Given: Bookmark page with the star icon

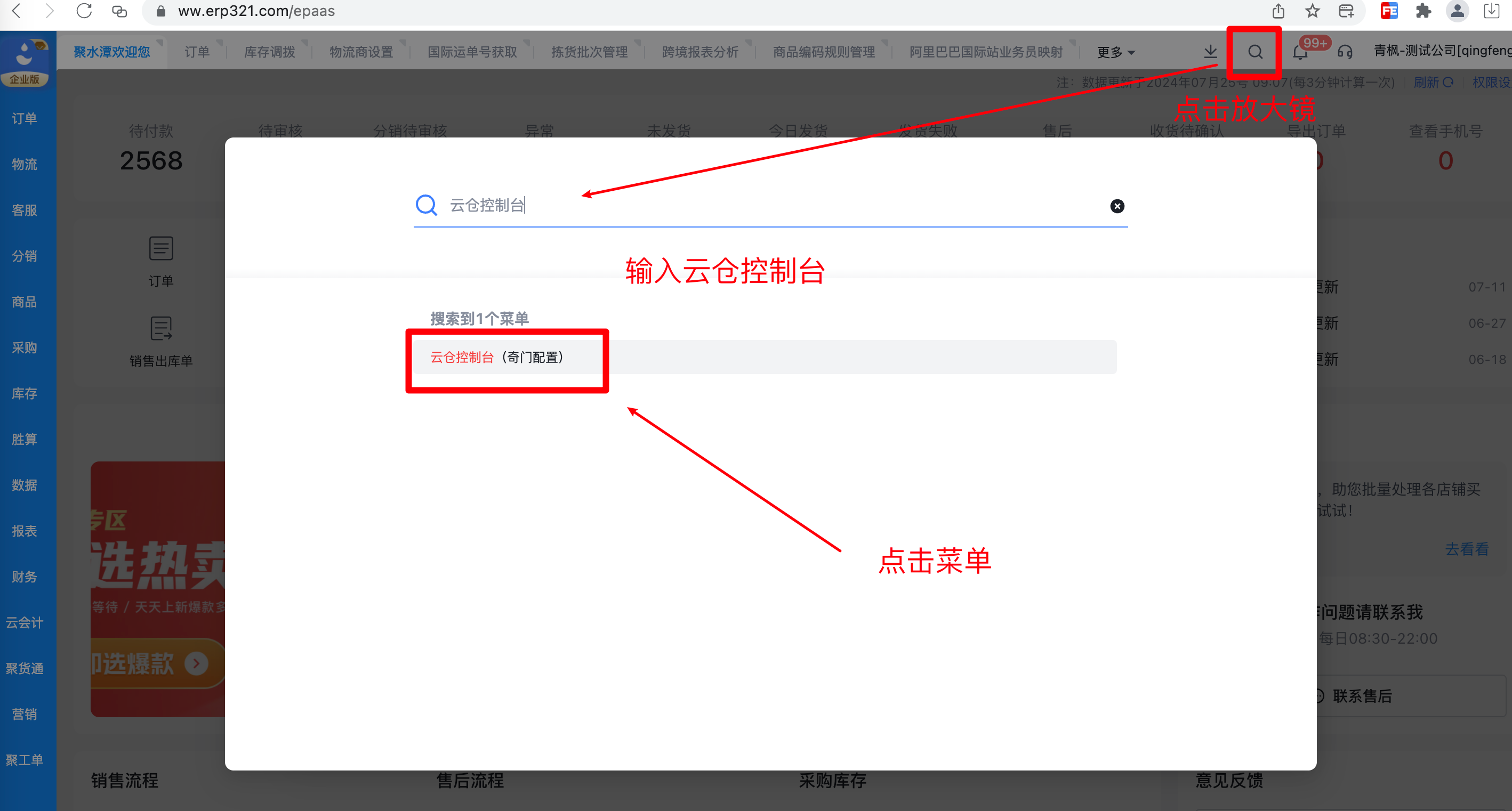Looking at the screenshot, I should [x=1313, y=11].
